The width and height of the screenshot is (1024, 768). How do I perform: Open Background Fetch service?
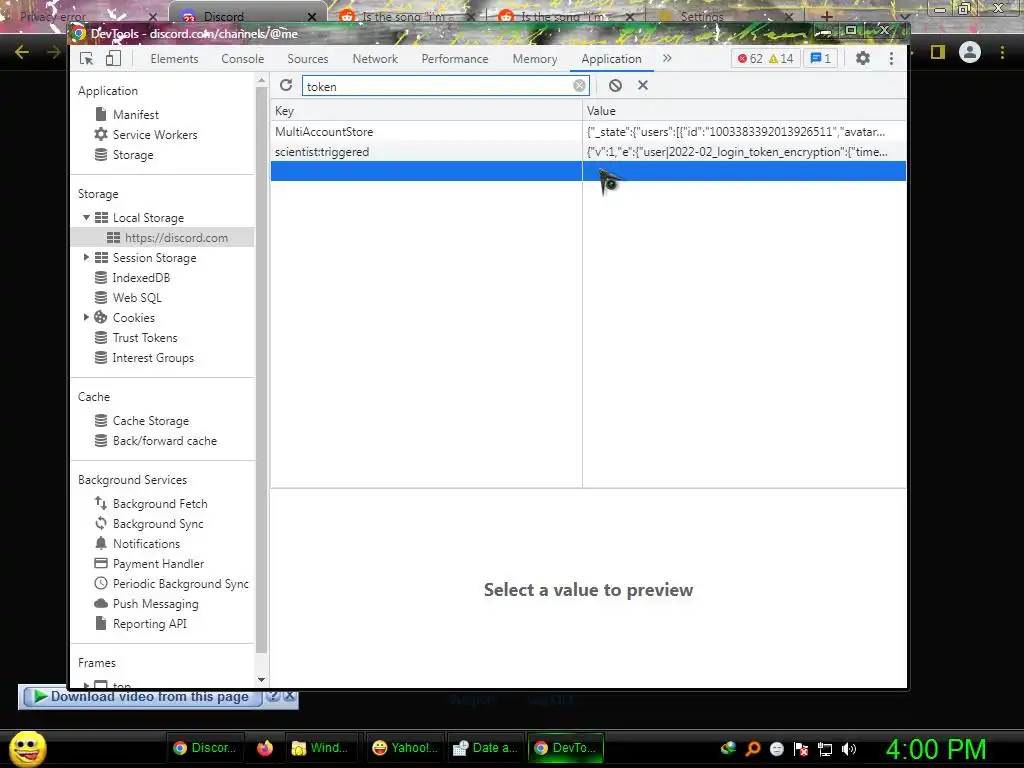(160, 504)
